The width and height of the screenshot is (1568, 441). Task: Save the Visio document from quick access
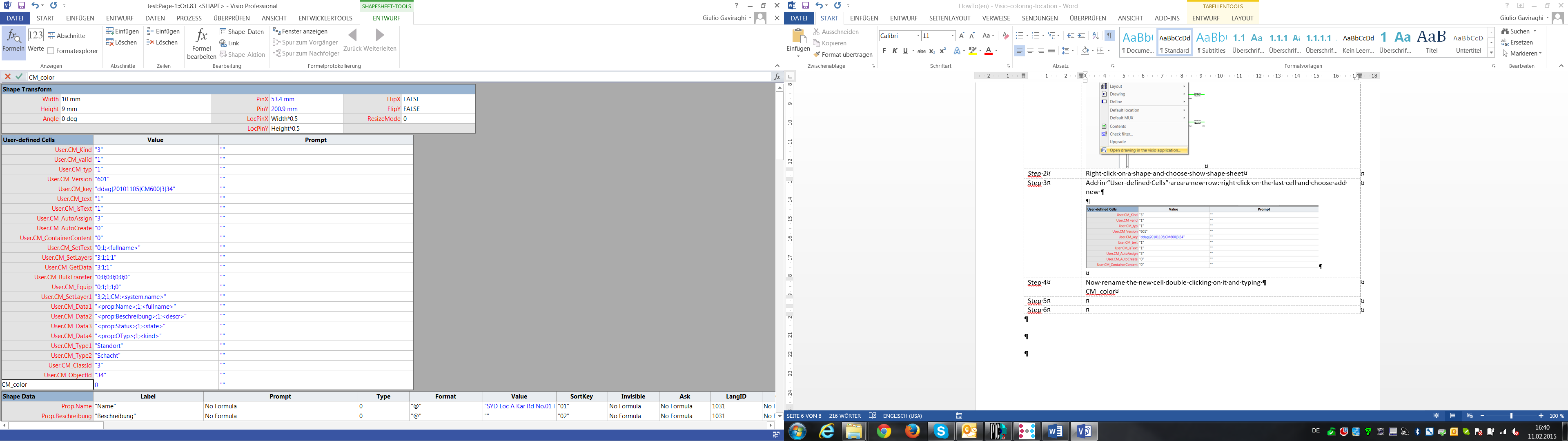pyautogui.click(x=22, y=5)
